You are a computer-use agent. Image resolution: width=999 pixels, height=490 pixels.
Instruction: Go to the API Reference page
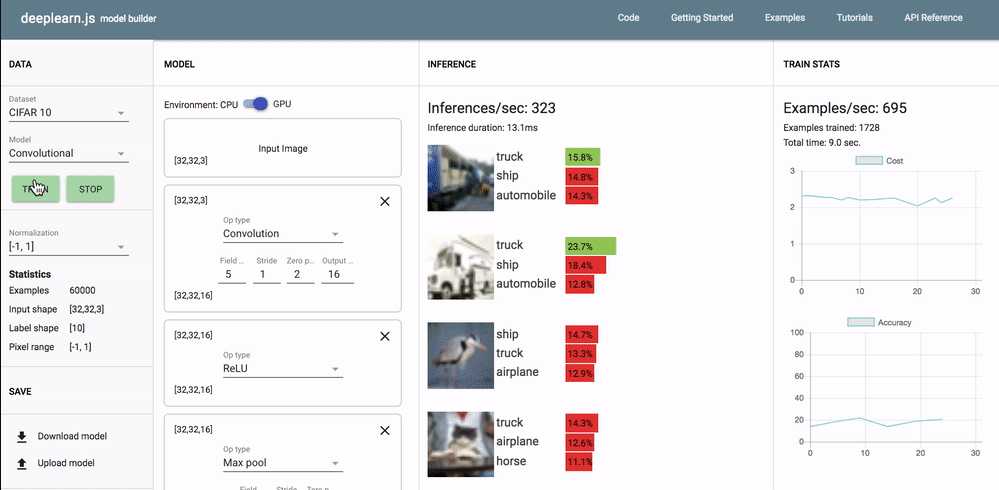933,18
